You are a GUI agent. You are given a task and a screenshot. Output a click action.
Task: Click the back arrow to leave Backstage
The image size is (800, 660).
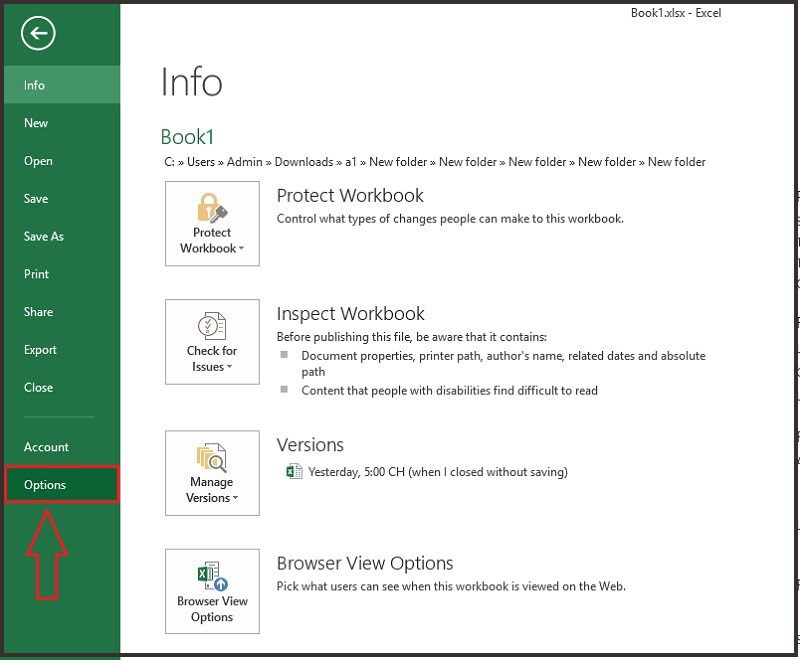point(38,34)
